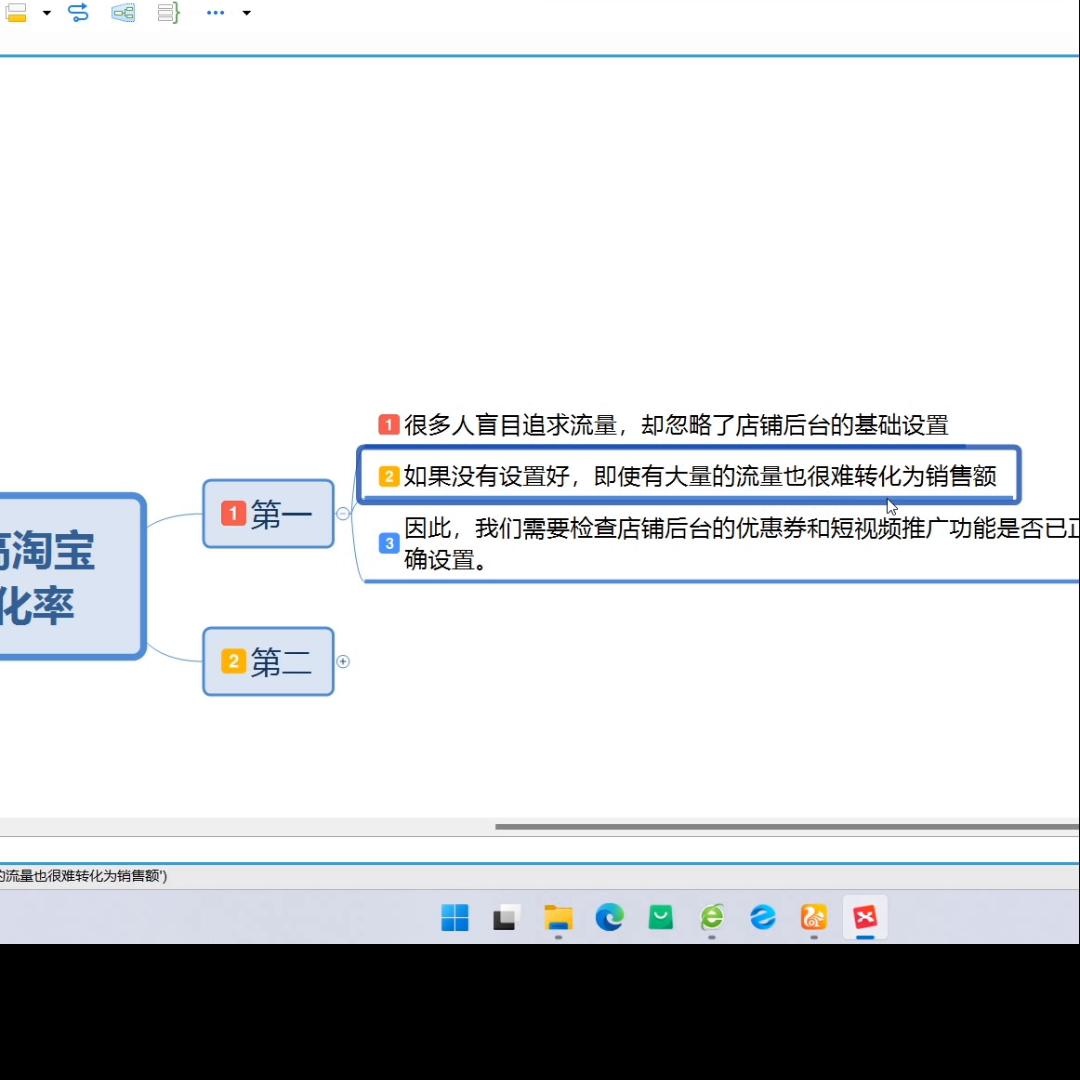The image size is (1080, 1080).
Task: Click the red priority 1 marker on 第一
Action: coord(233,513)
